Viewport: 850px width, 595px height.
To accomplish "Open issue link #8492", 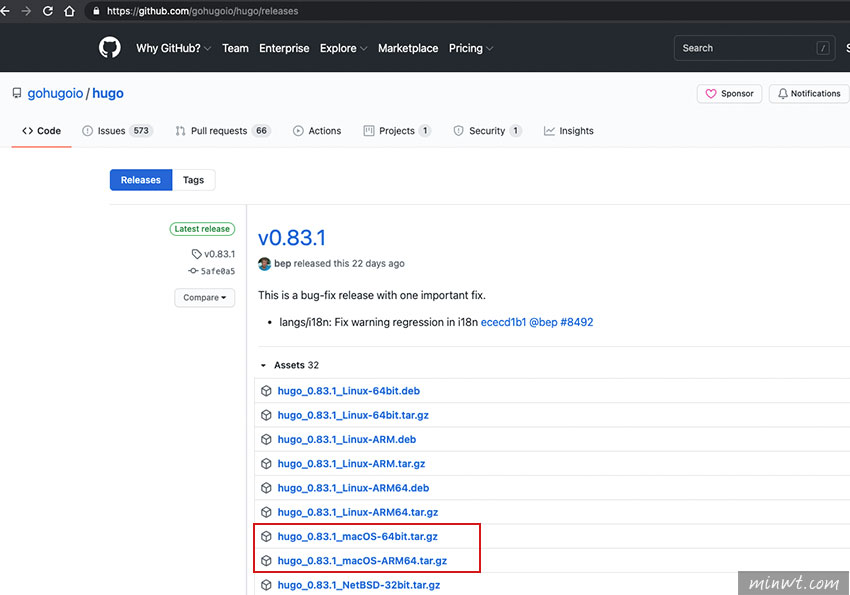I will (x=577, y=322).
